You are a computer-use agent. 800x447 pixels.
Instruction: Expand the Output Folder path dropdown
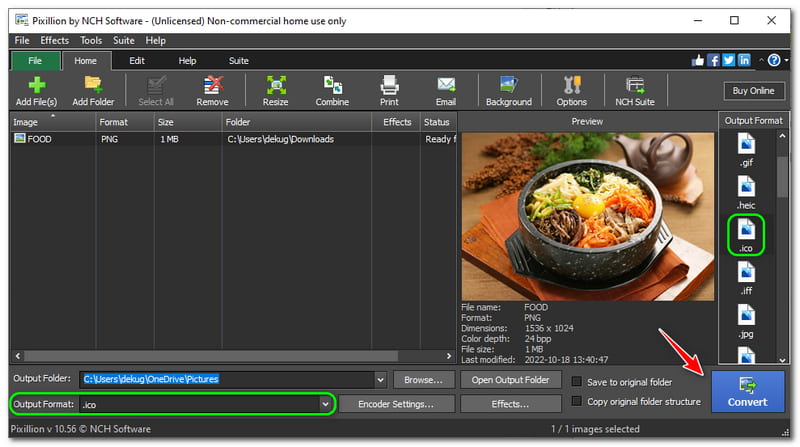379,380
